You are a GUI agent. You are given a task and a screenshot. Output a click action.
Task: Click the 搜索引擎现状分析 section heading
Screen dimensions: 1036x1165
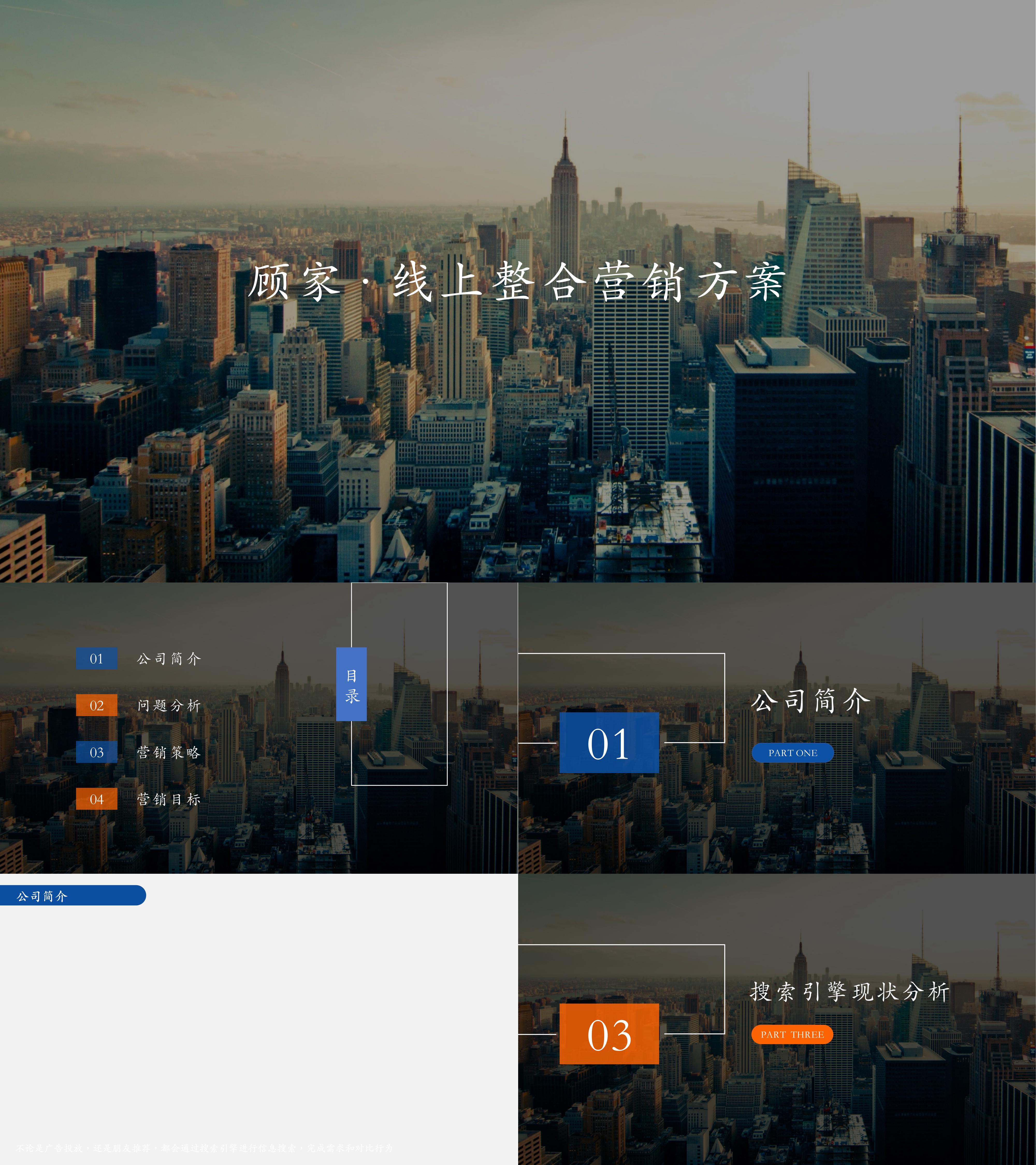[850, 992]
